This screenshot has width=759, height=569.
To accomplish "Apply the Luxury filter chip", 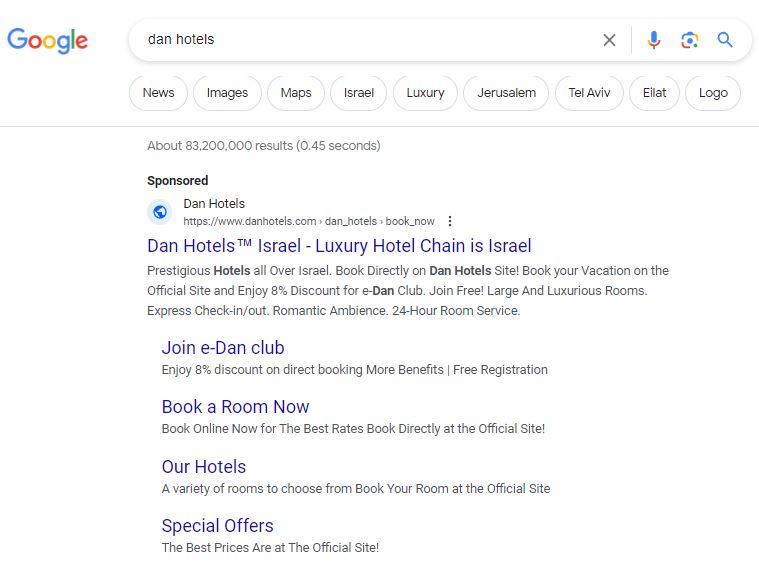I will click(425, 93).
